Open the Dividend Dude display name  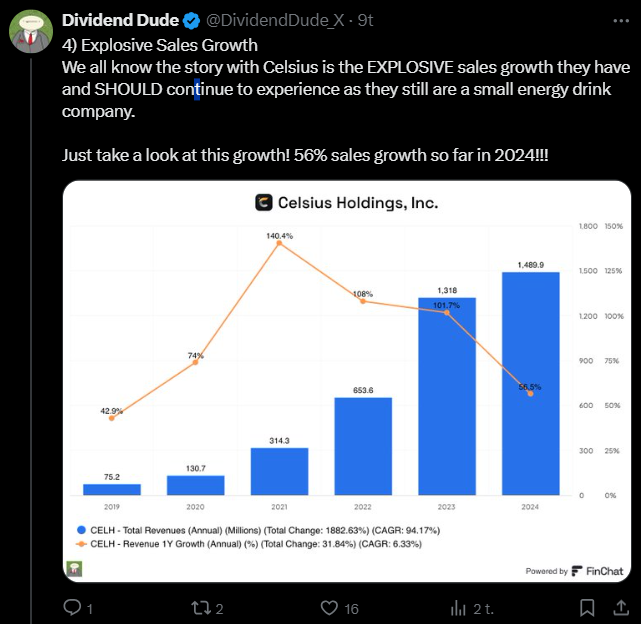[119, 20]
